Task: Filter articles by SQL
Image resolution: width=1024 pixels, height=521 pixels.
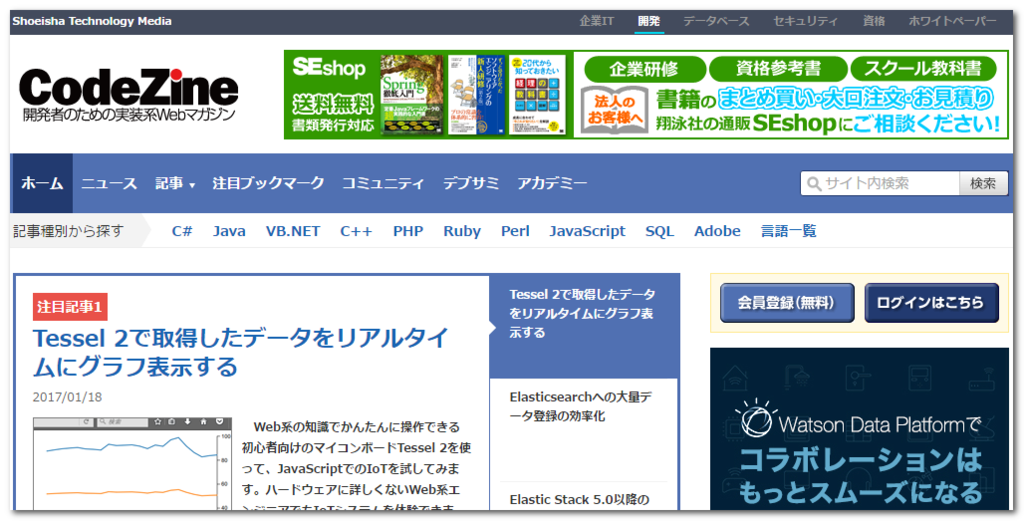Action: (660, 231)
